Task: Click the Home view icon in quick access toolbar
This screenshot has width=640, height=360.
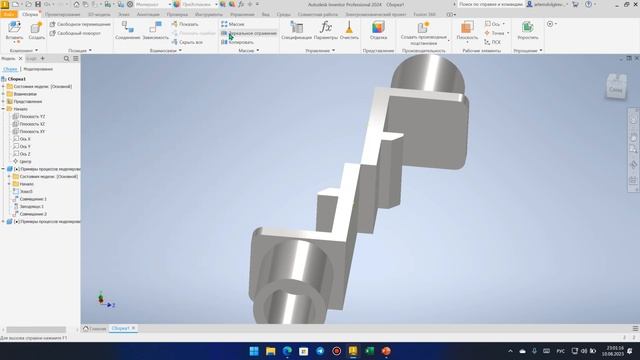Action: click(x=76, y=4)
